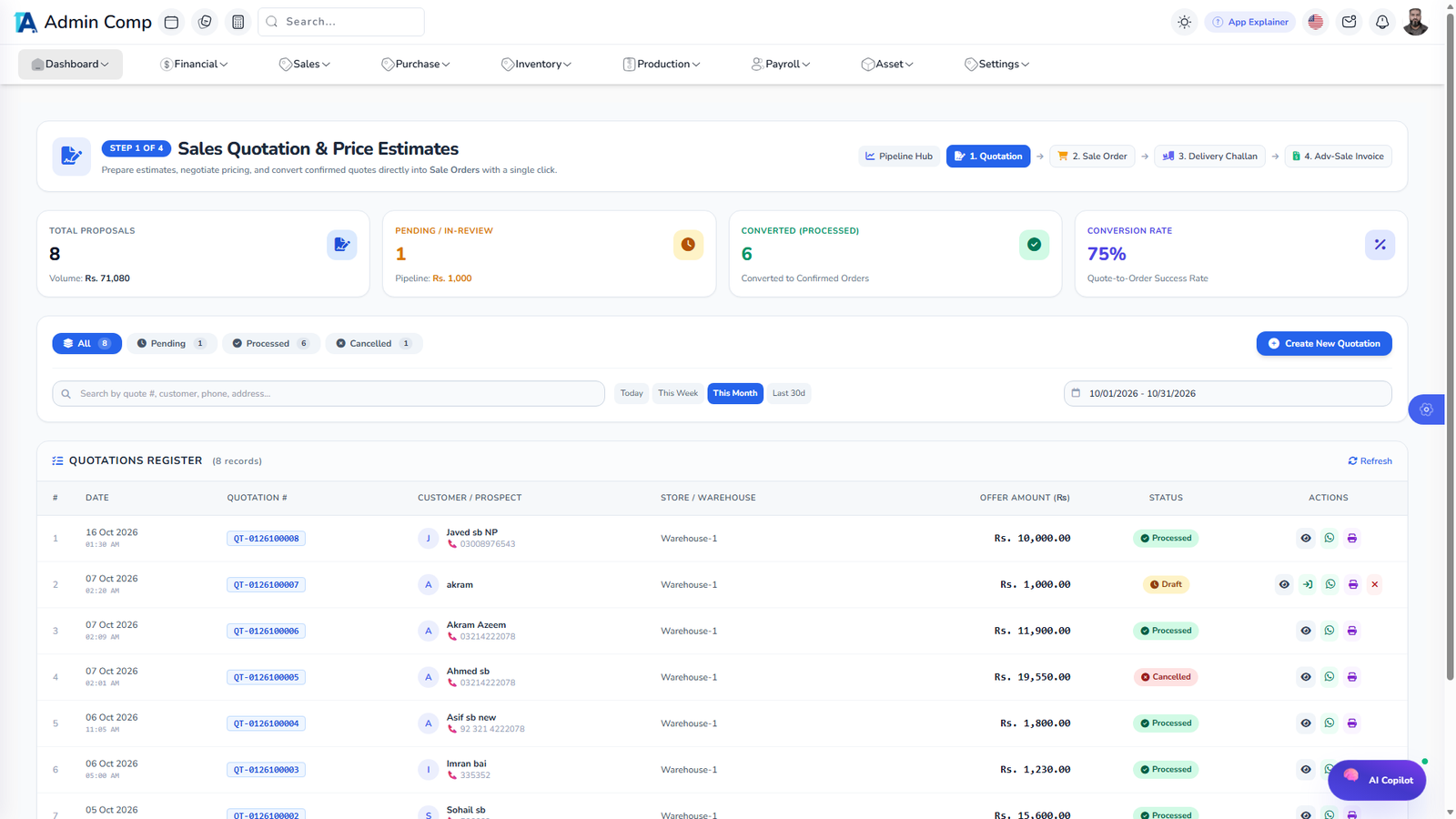Expand the Purchase menu
The width and height of the screenshot is (1456, 819).
(416, 65)
